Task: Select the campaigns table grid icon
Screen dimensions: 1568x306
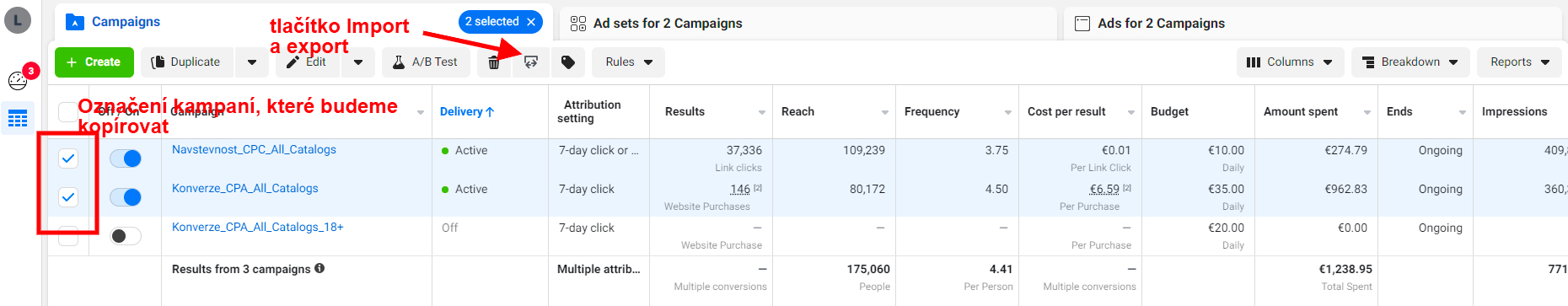Action: 18,118
